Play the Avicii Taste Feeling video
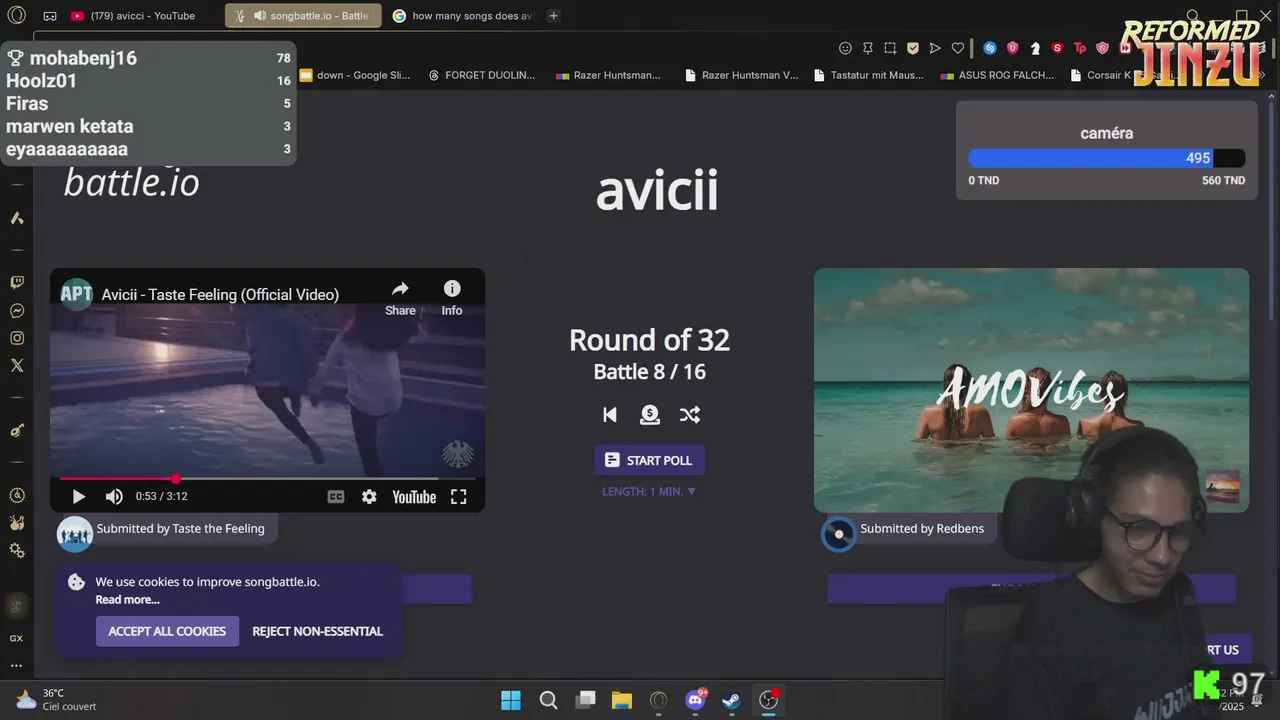 pyautogui.click(x=79, y=497)
